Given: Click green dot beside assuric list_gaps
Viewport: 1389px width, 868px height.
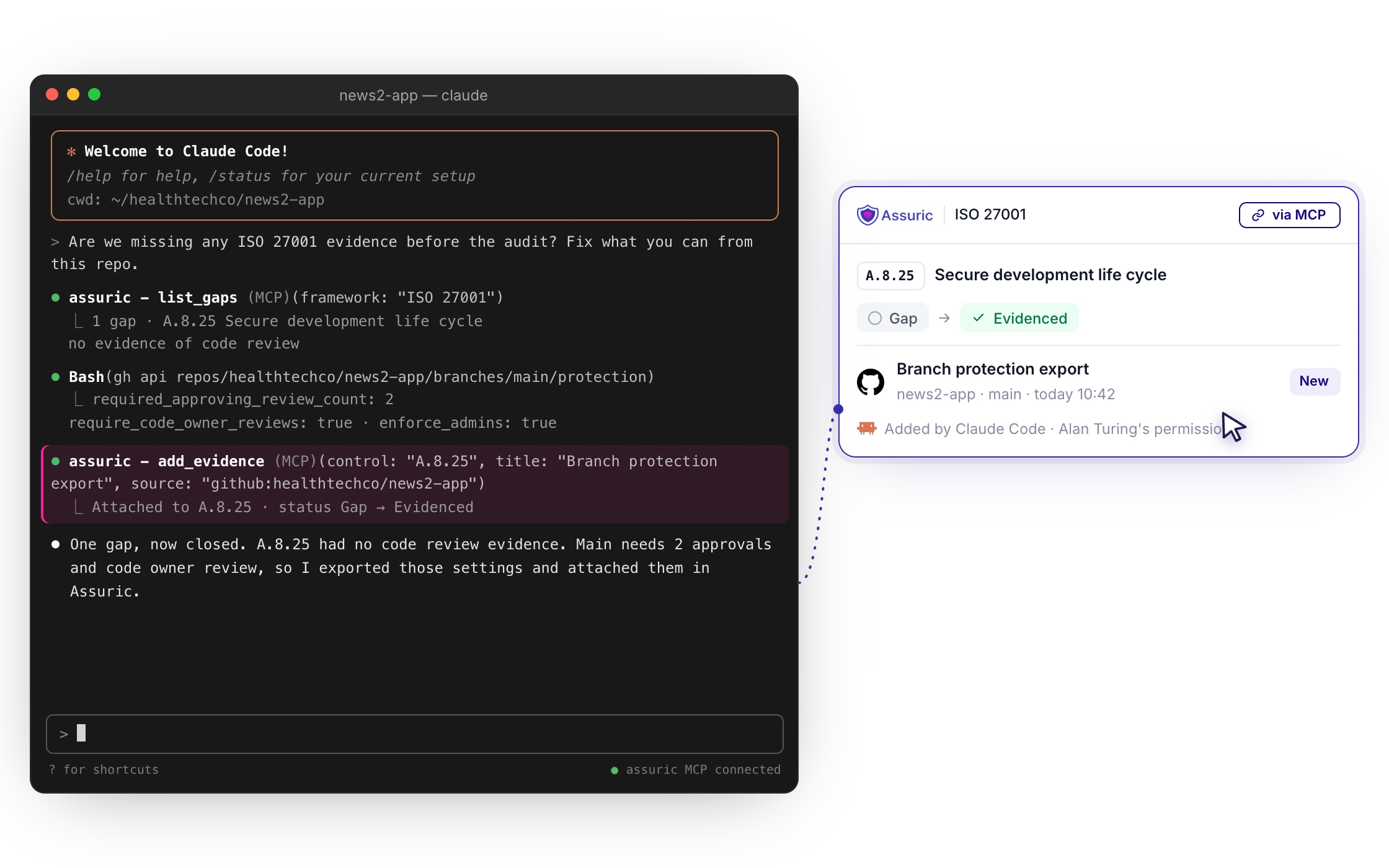Looking at the screenshot, I should pyautogui.click(x=55, y=298).
